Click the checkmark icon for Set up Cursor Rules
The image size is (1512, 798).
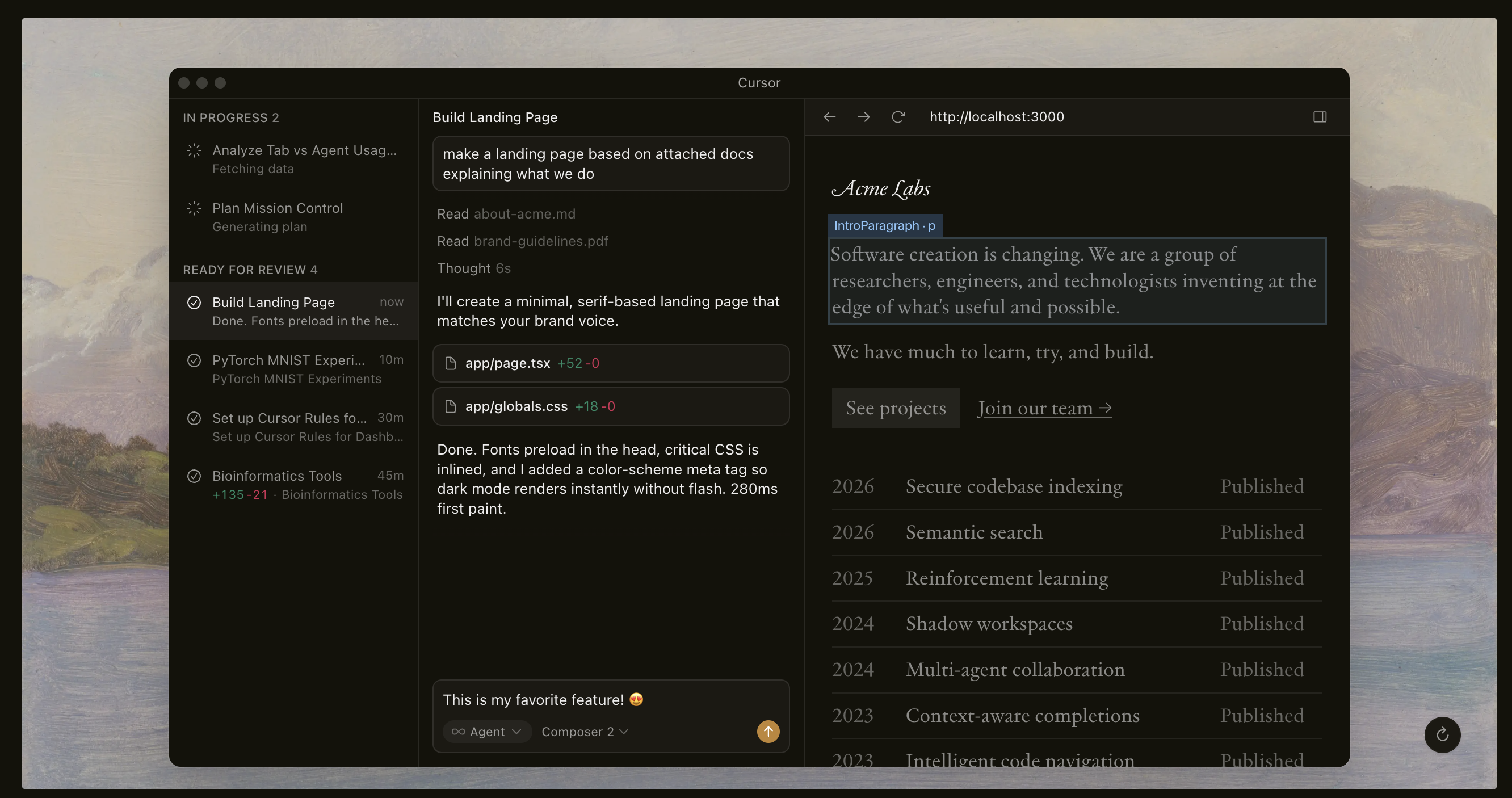click(x=194, y=418)
